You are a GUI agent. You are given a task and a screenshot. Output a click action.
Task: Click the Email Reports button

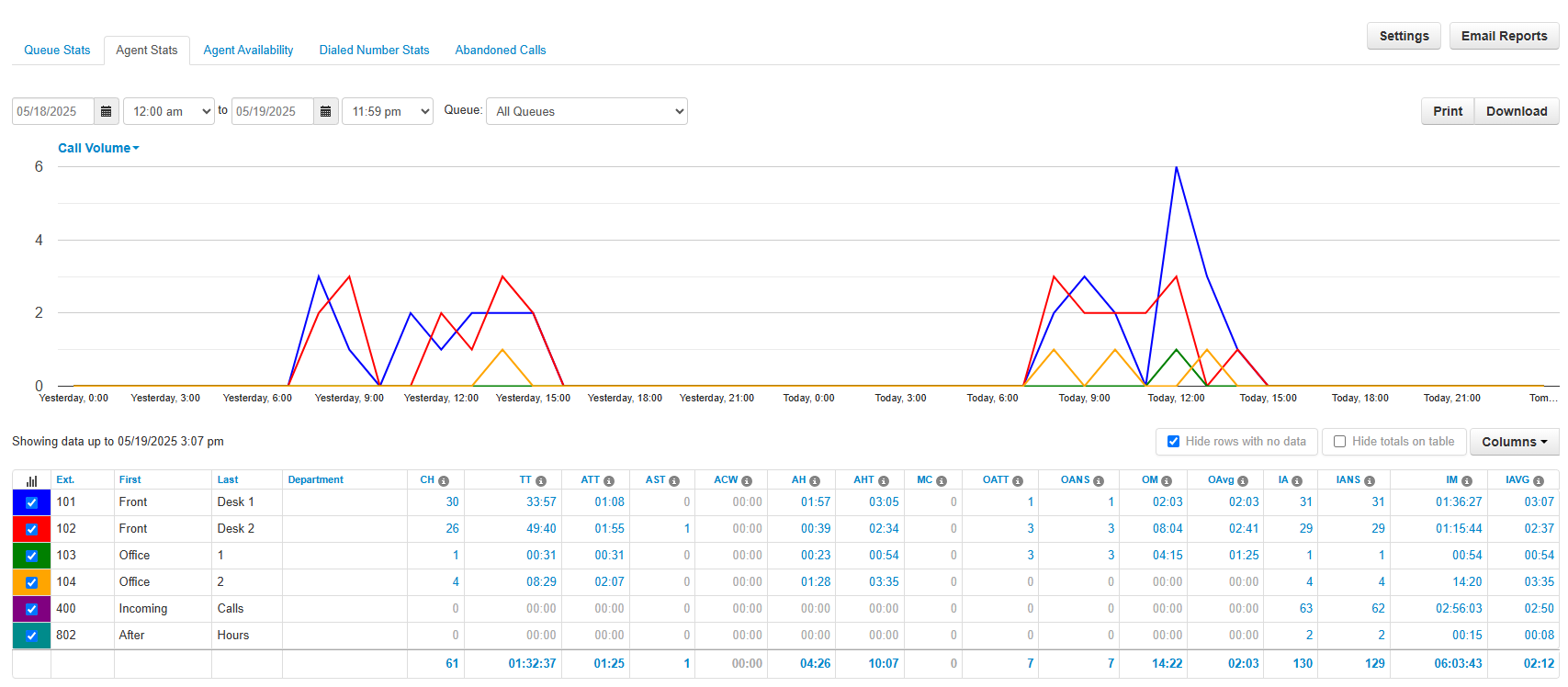1504,36
